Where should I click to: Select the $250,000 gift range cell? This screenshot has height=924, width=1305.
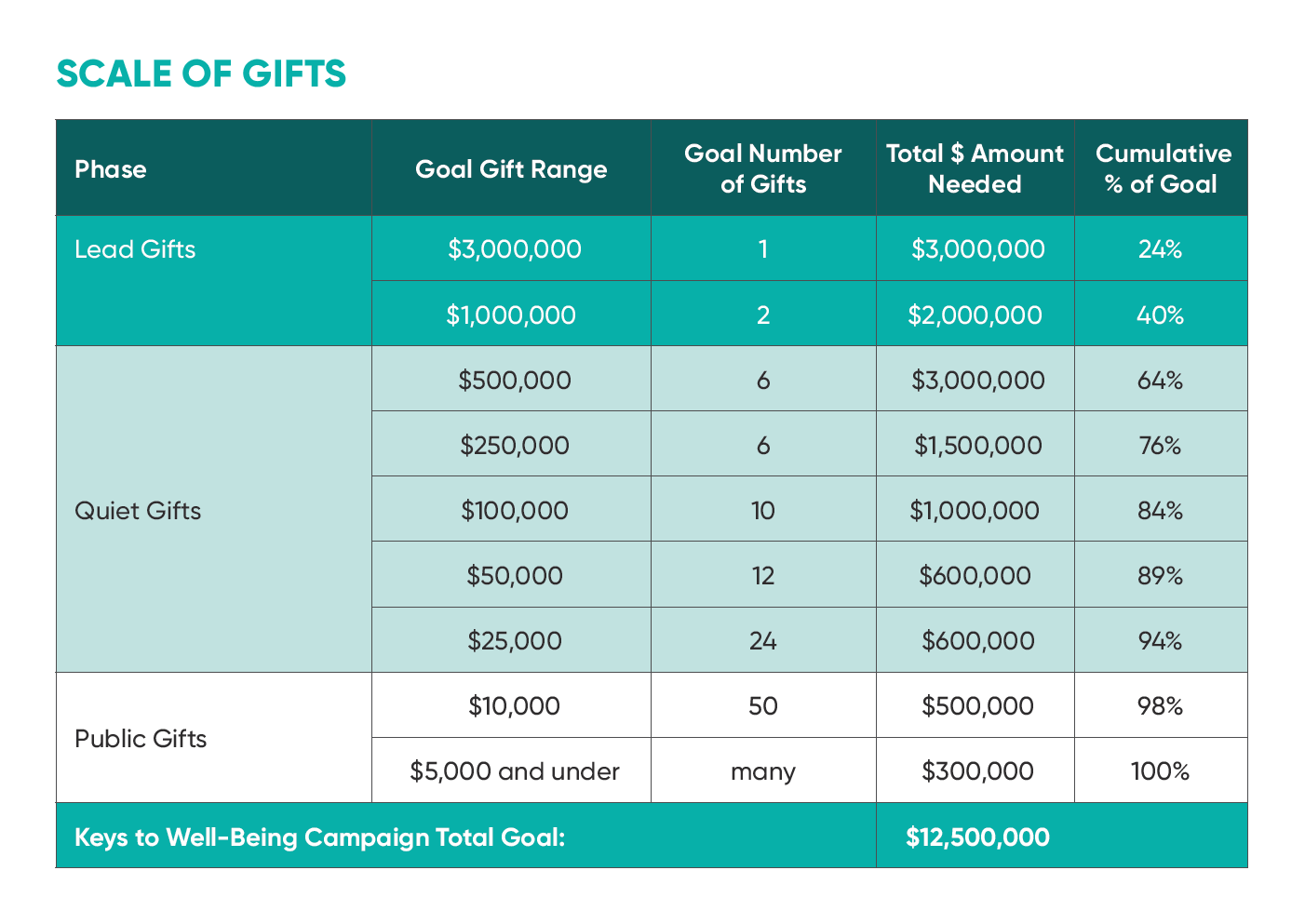[515, 446]
